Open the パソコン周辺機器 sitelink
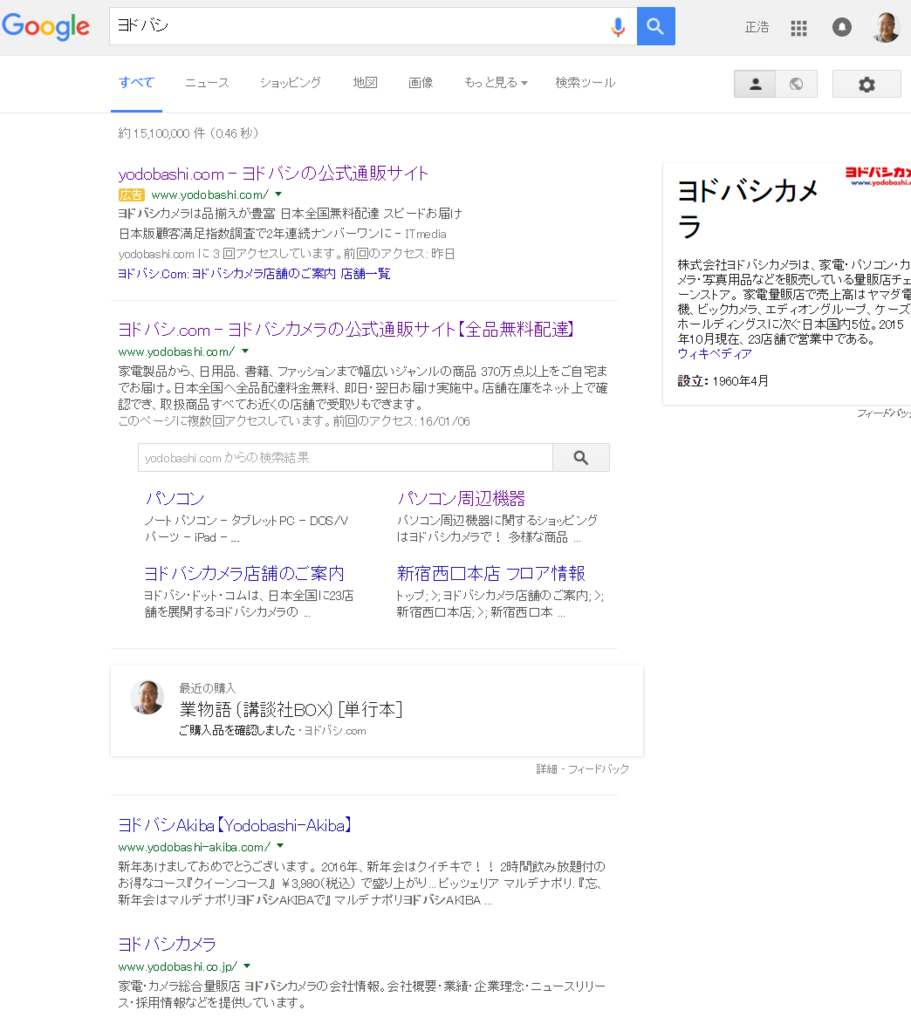This screenshot has height=1024, width=911. (461, 498)
